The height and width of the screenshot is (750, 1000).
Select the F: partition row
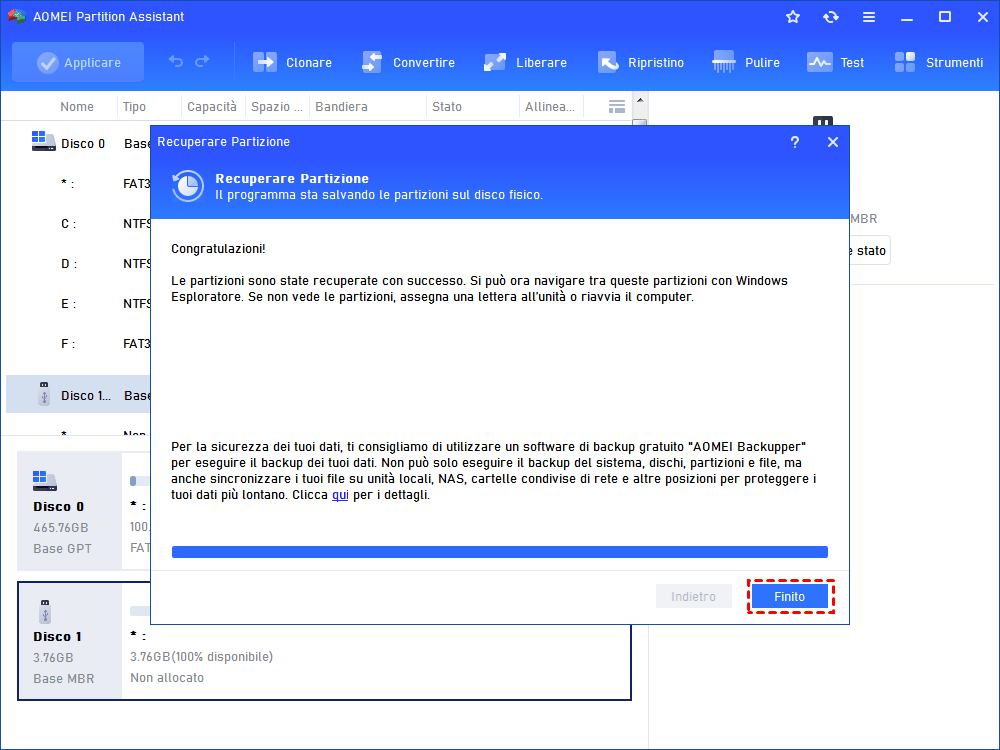click(x=78, y=344)
